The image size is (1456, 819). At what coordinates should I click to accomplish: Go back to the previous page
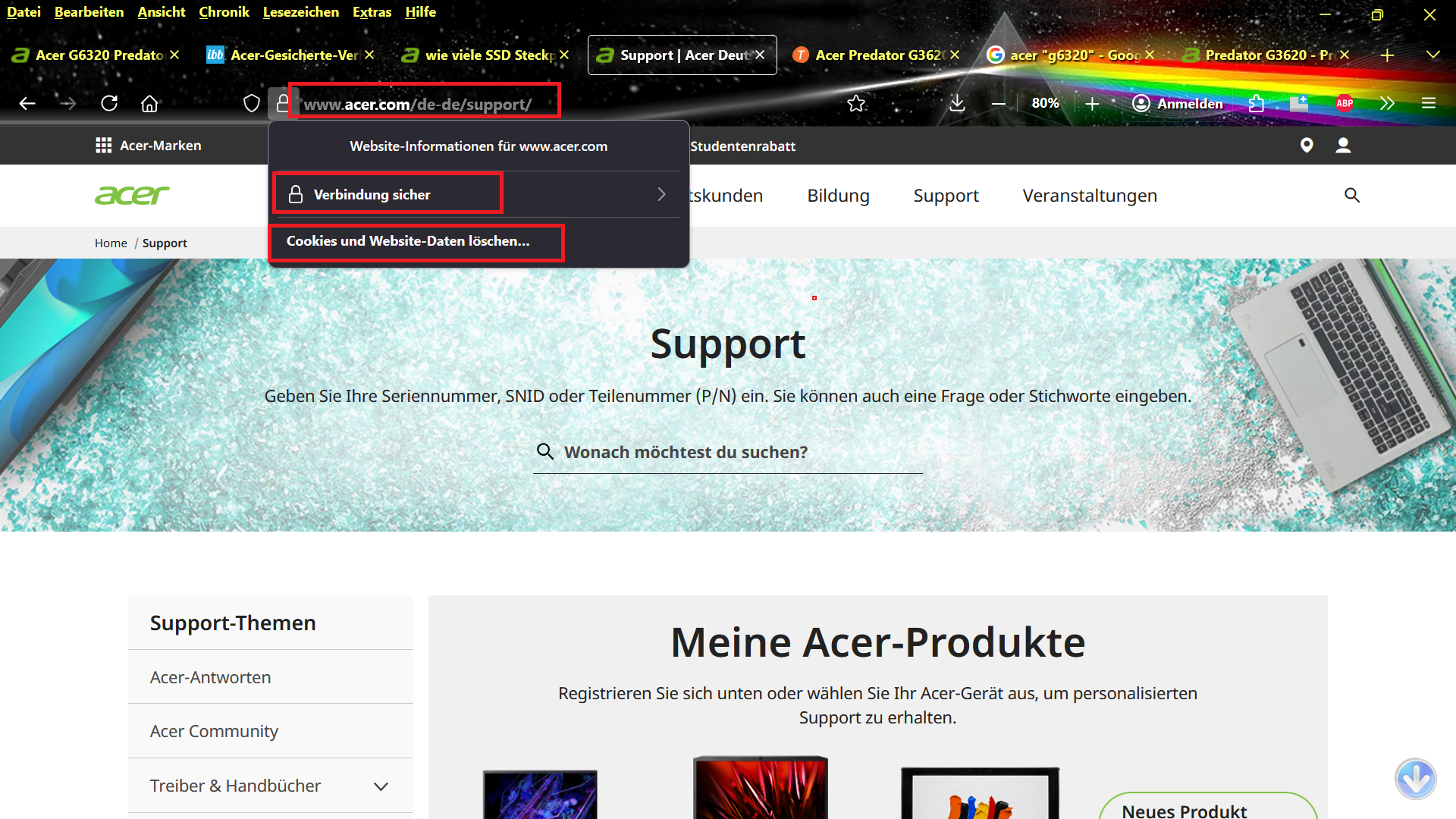27,104
